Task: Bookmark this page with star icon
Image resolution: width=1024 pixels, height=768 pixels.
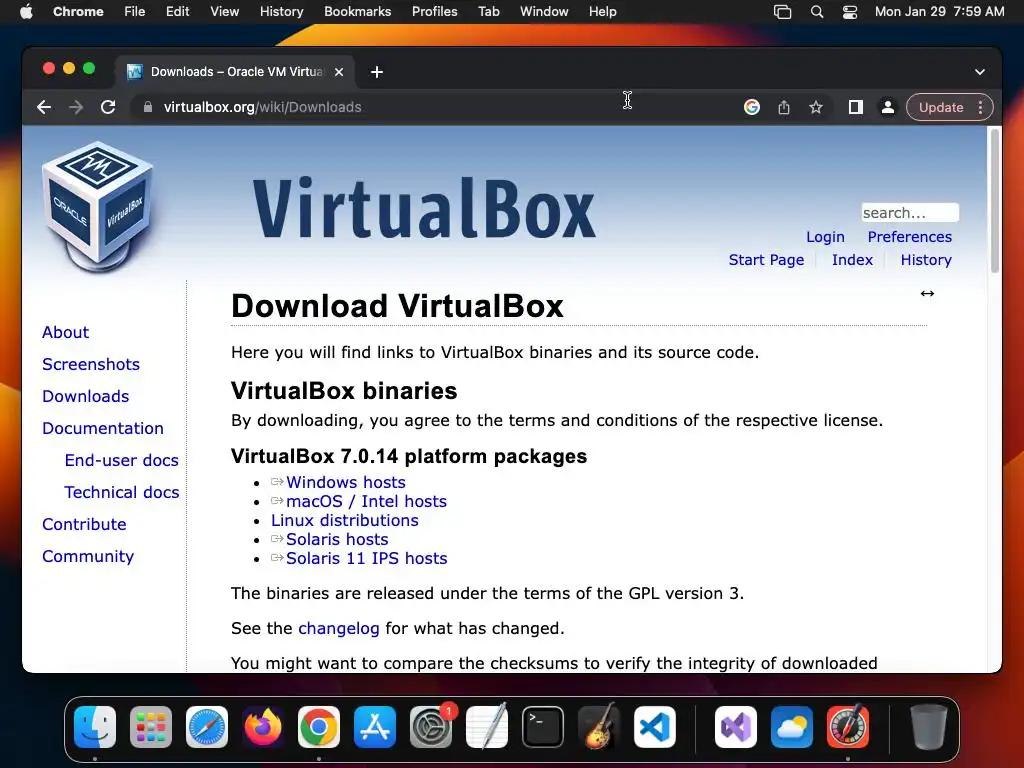Action: click(816, 107)
